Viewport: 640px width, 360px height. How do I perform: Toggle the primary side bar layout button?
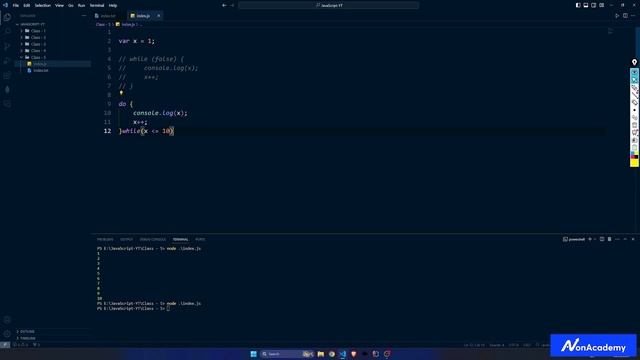[x=578, y=5]
